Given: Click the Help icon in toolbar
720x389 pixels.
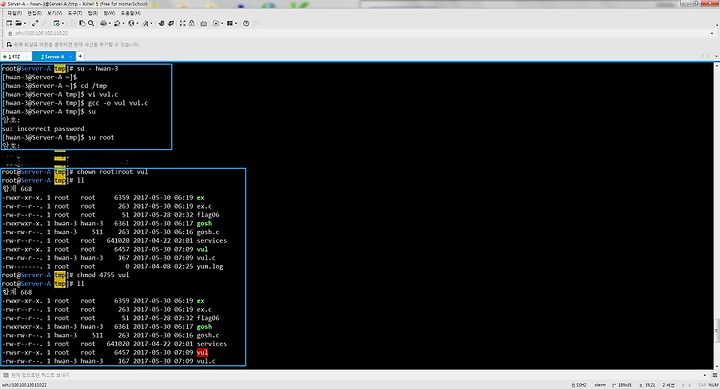Looking at the screenshot, I should pyautogui.click(x=246, y=23).
